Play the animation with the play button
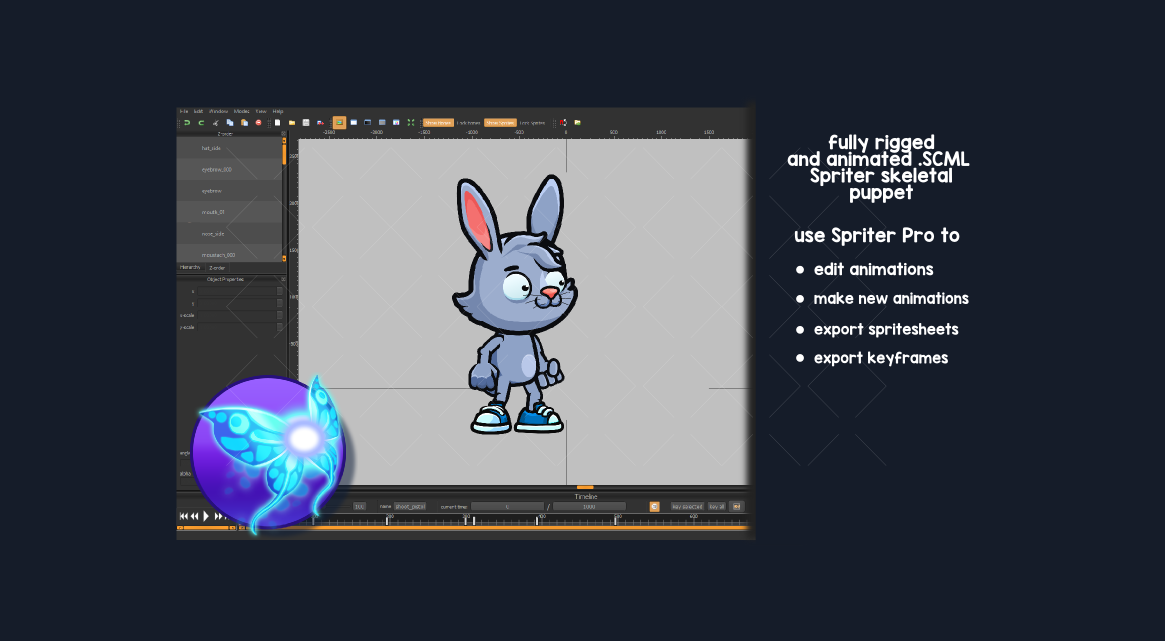Viewport: 1165px width, 641px height. click(206, 516)
